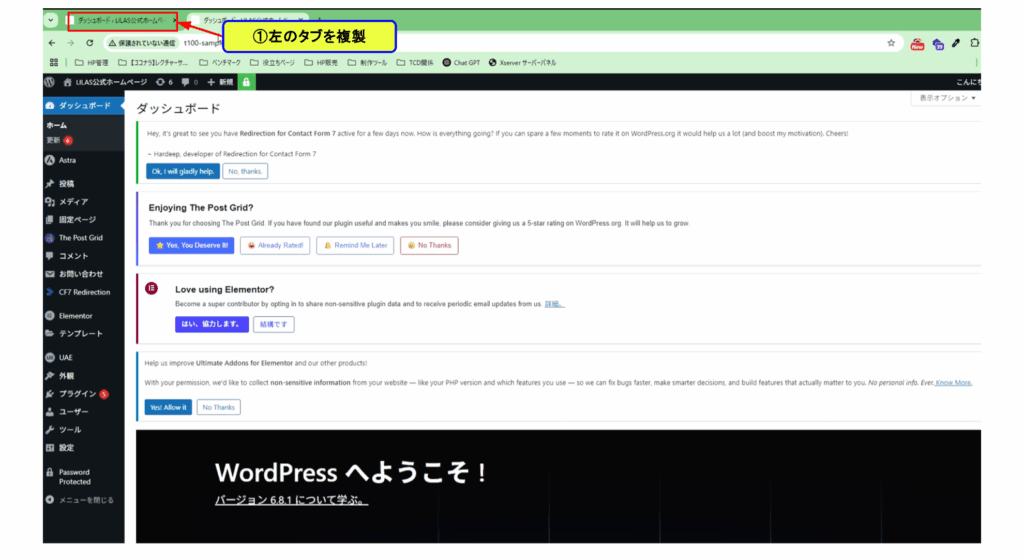The image size is (1024, 559).
Task: Click the 'Remind Me Later' button
Action: 355,246
